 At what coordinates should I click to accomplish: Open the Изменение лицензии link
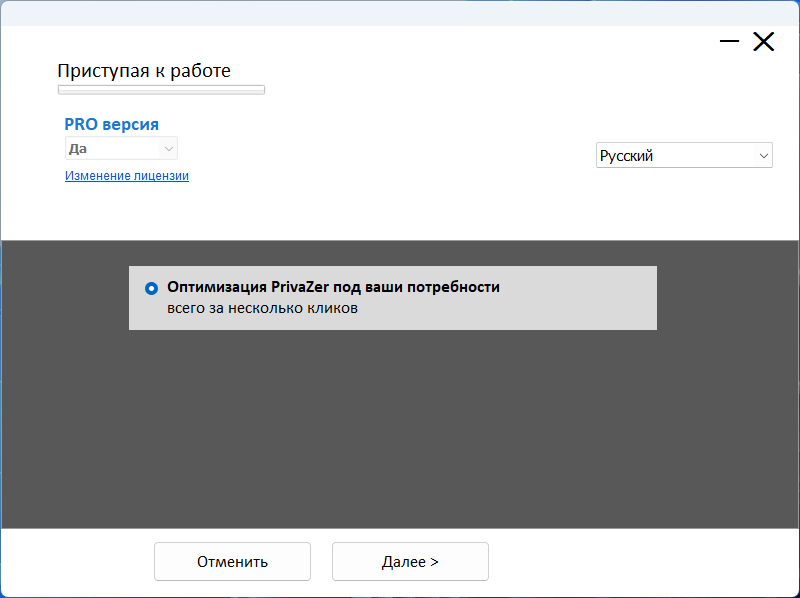click(127, 176)
